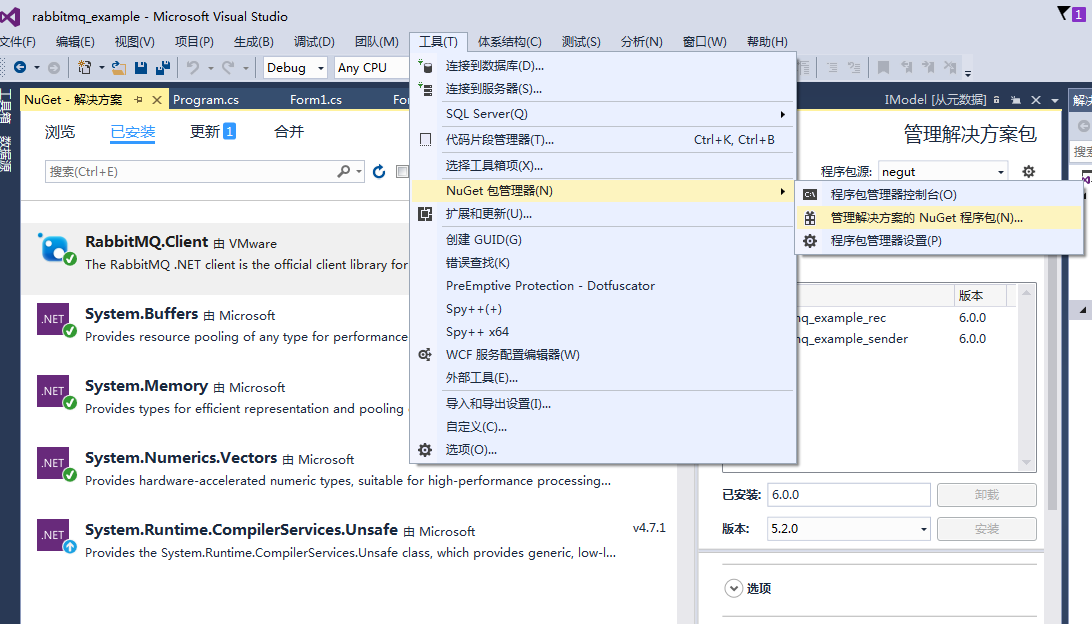This screenshot has width=1092, height=624.
Task: Click the Toggle Bookmark icon
Action: (x=883, y=68)
